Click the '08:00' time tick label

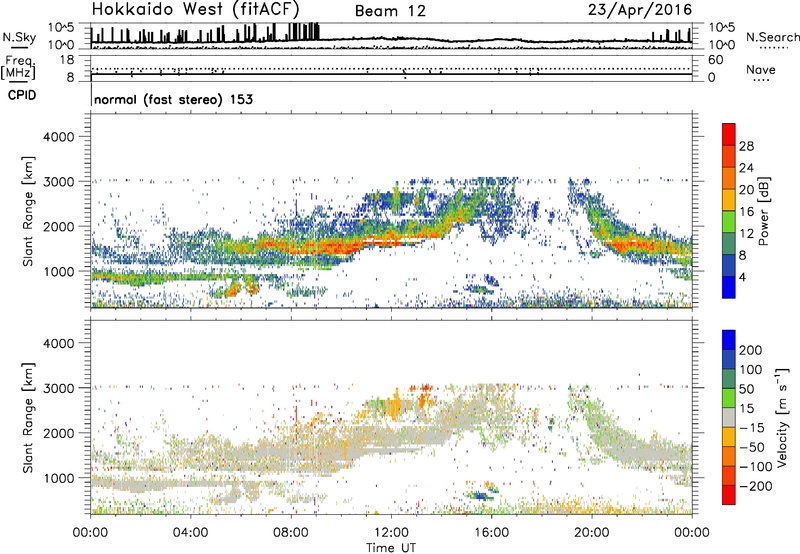(x=291, y=533)
